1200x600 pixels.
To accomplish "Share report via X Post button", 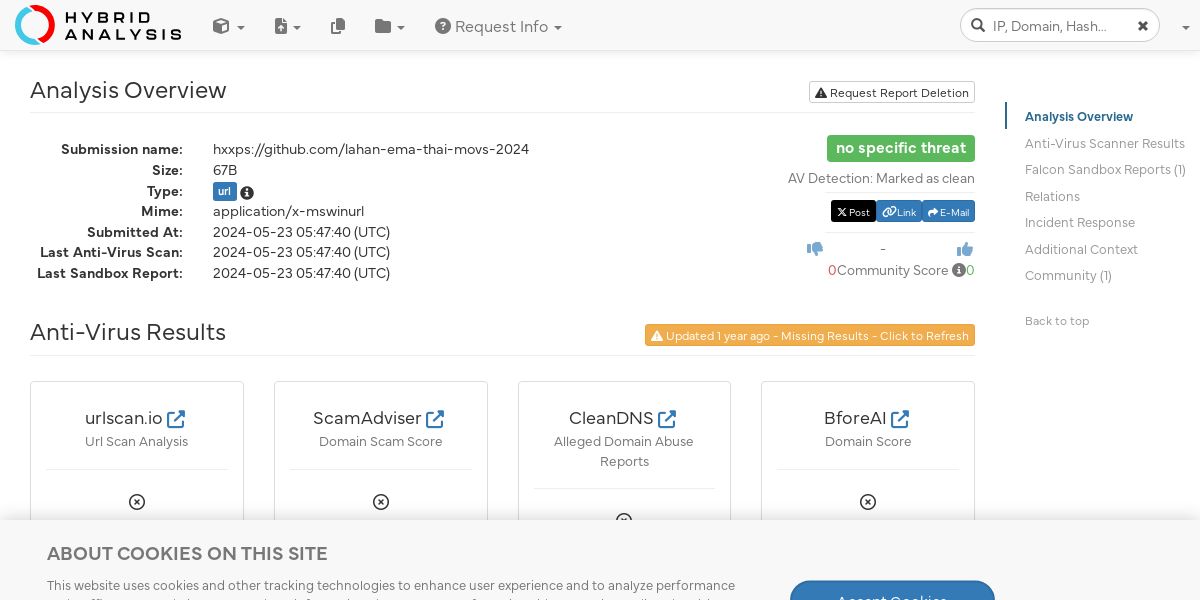I will pos(853,212).
